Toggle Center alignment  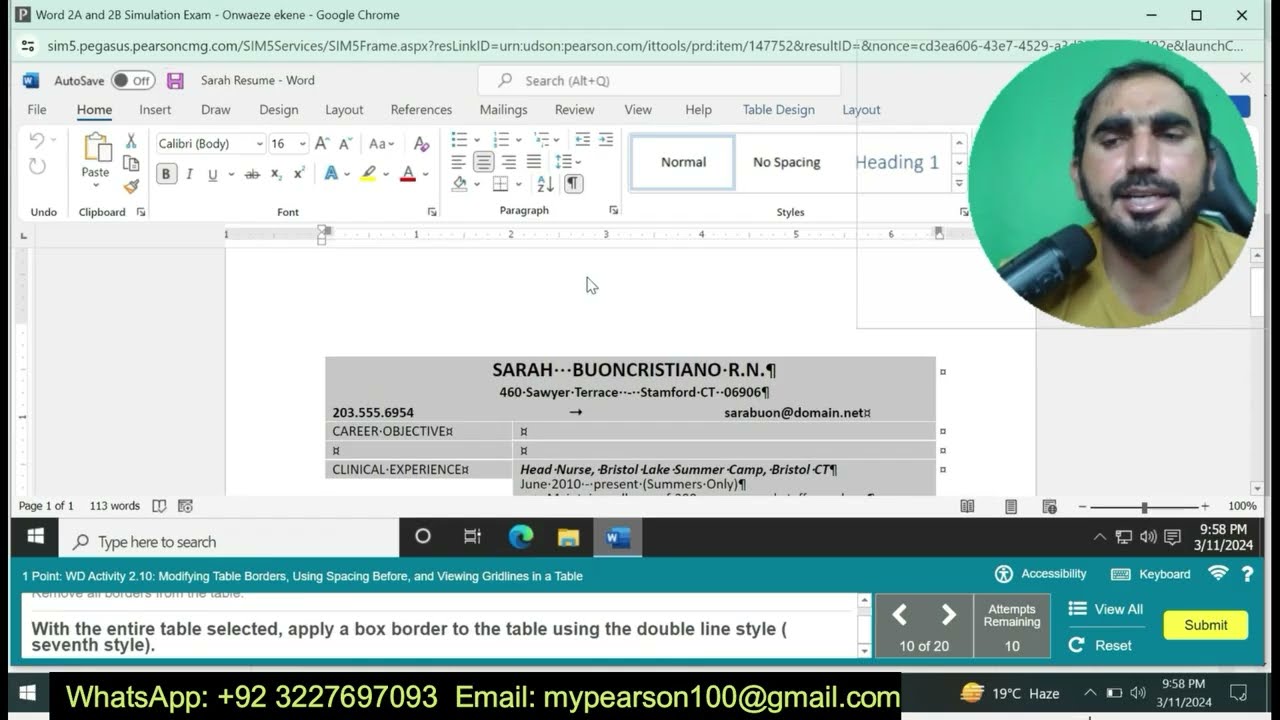[x=484, y=161]
